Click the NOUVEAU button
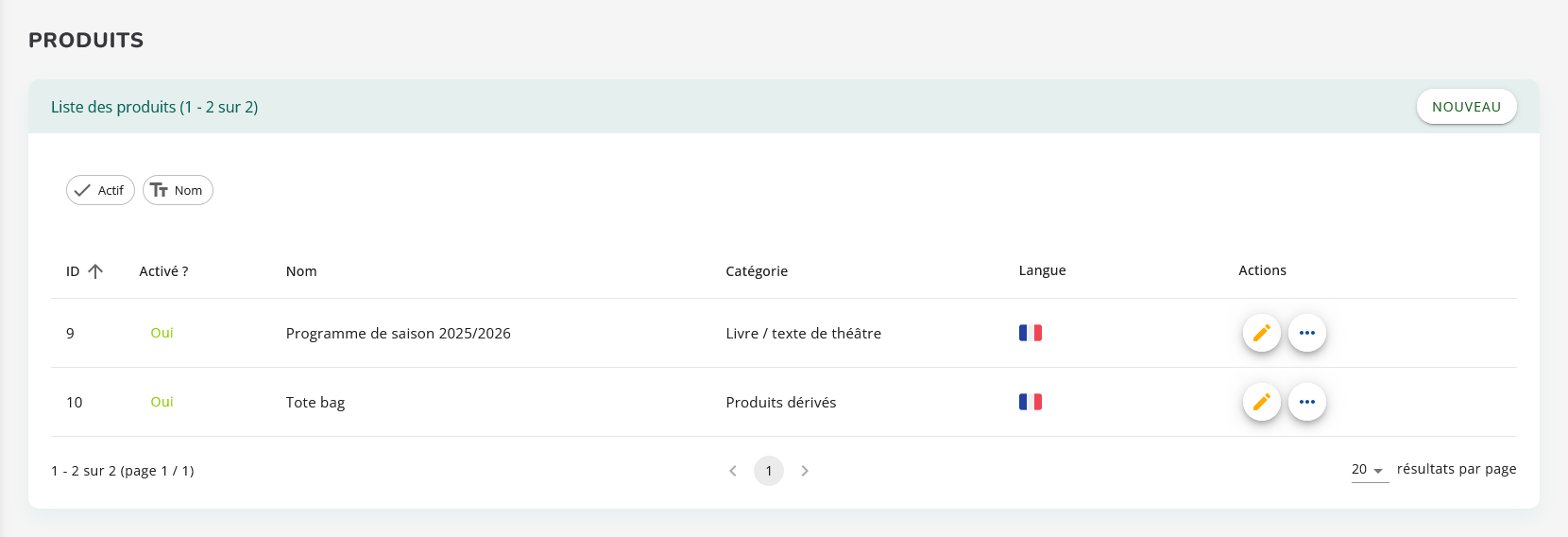The width and height of the screenshot is (1568, 537). point(1466,107)
